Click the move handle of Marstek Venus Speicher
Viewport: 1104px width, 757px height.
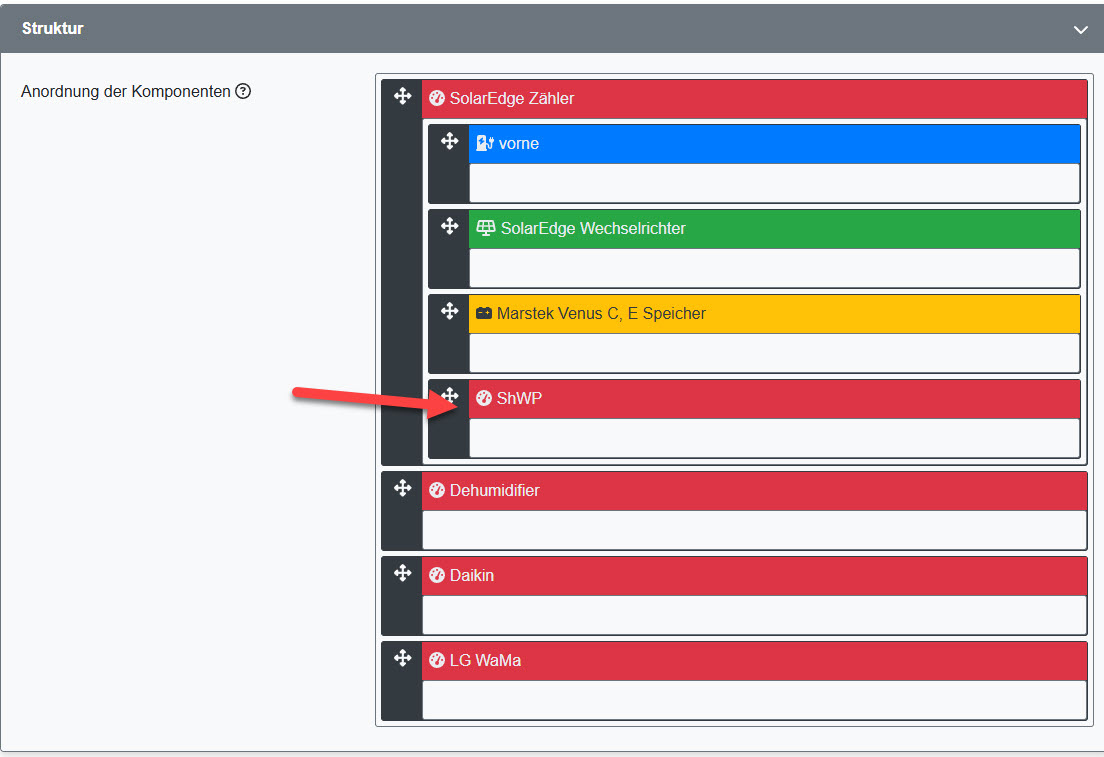pos(449,311)
